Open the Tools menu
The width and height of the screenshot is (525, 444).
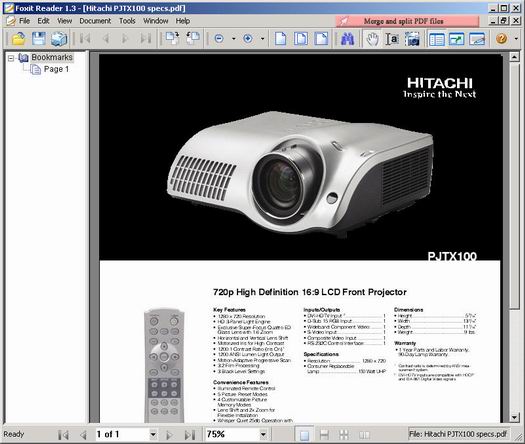tap(127, 21)
